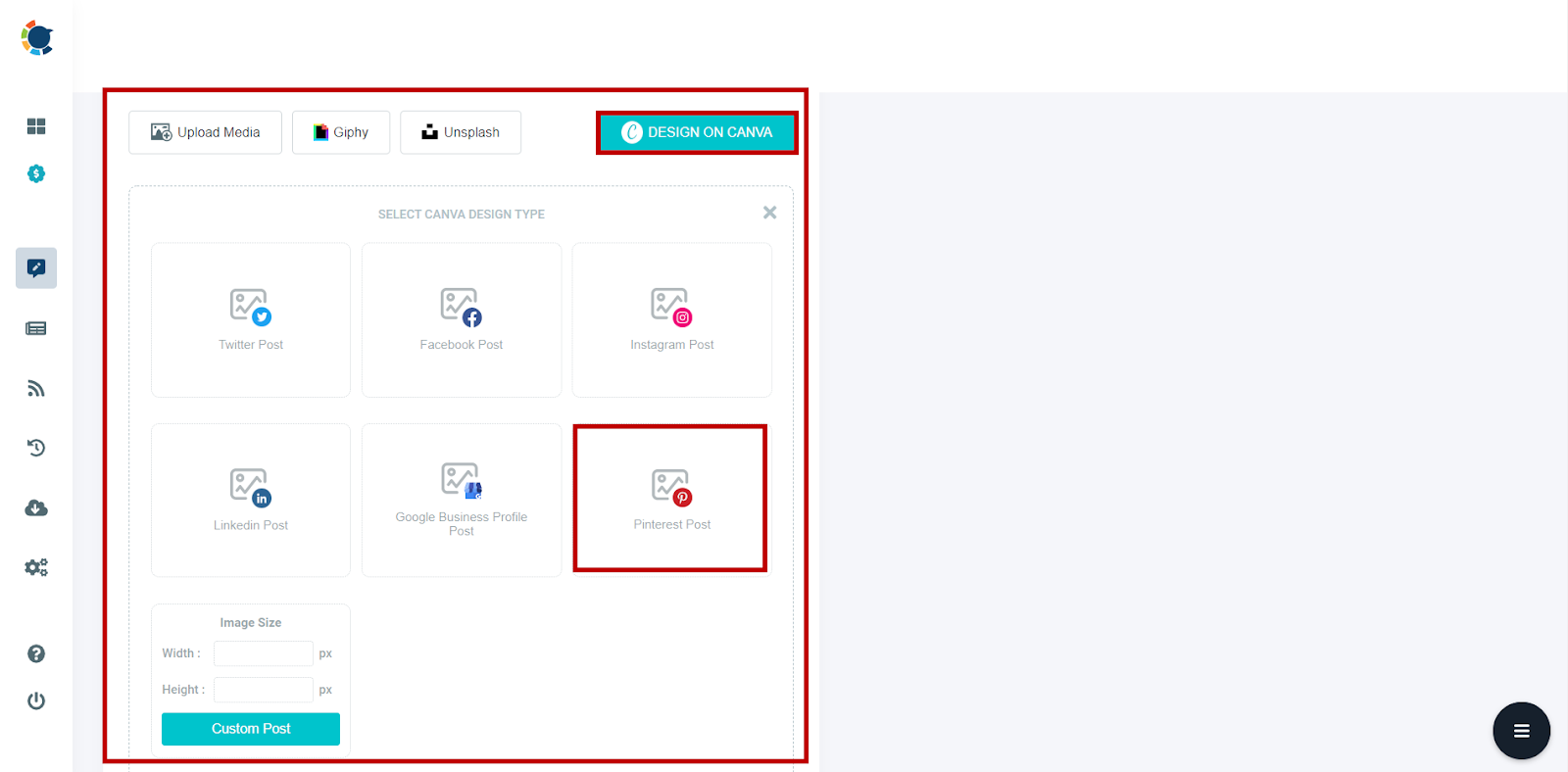The width and height of the screenshot is (1568, 772).
Task: Open the RSS feed icon in sidebar
Action: pos(36,389)
